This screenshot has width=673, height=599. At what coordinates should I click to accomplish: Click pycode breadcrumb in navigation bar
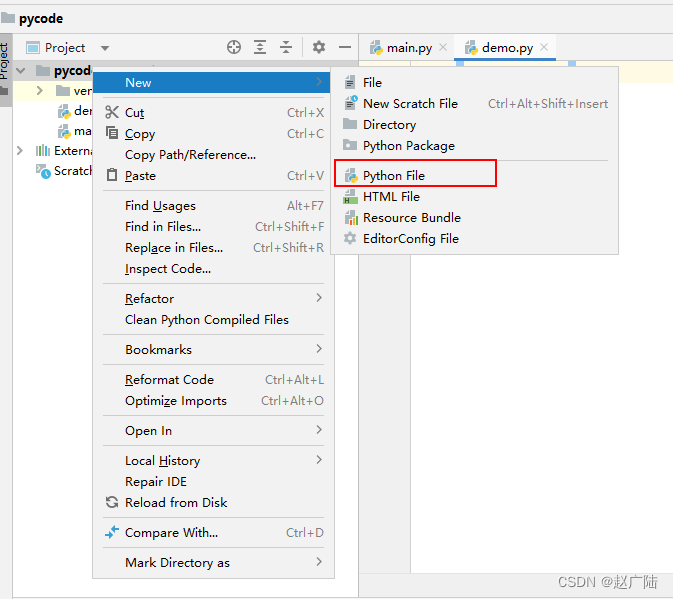(x=32, y=18)
